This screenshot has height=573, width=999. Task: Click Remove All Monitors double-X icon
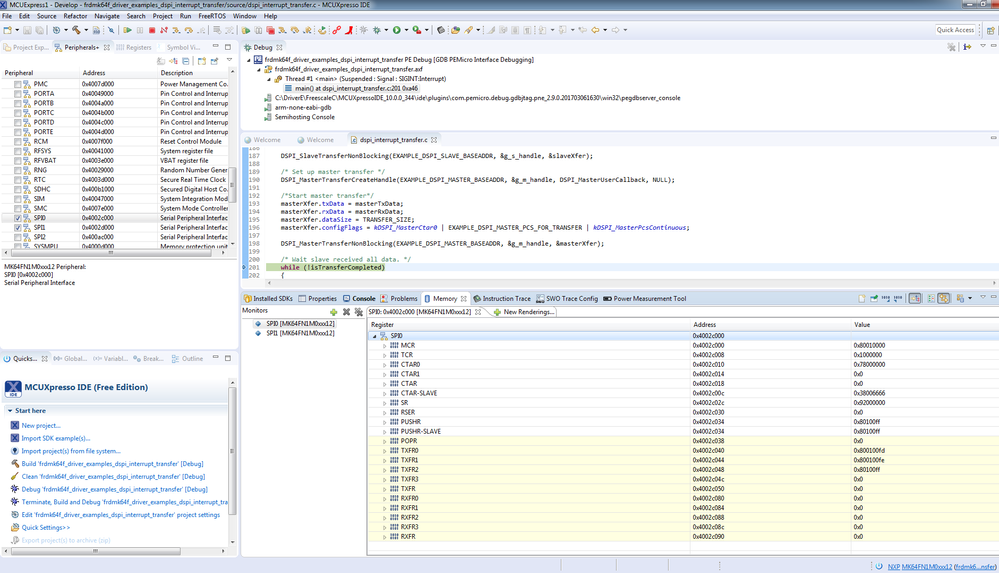(x=359, y=311)
